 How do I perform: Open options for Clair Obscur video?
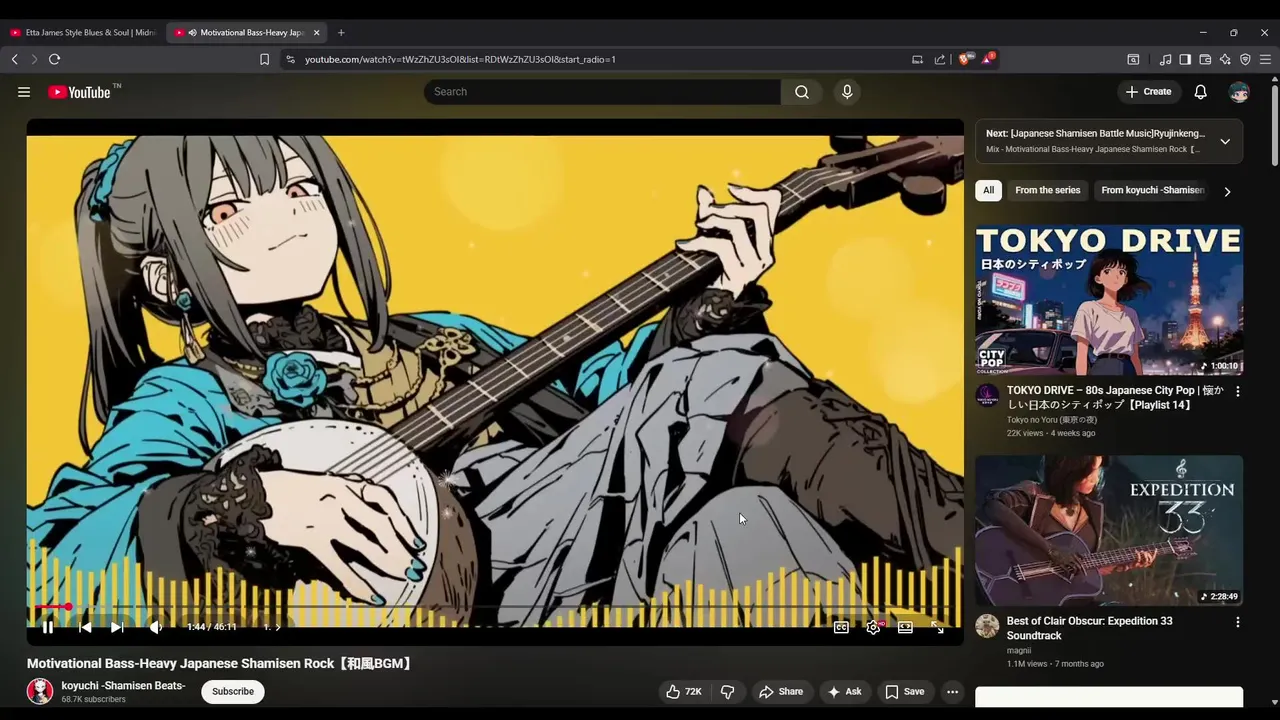point(1237,622)
